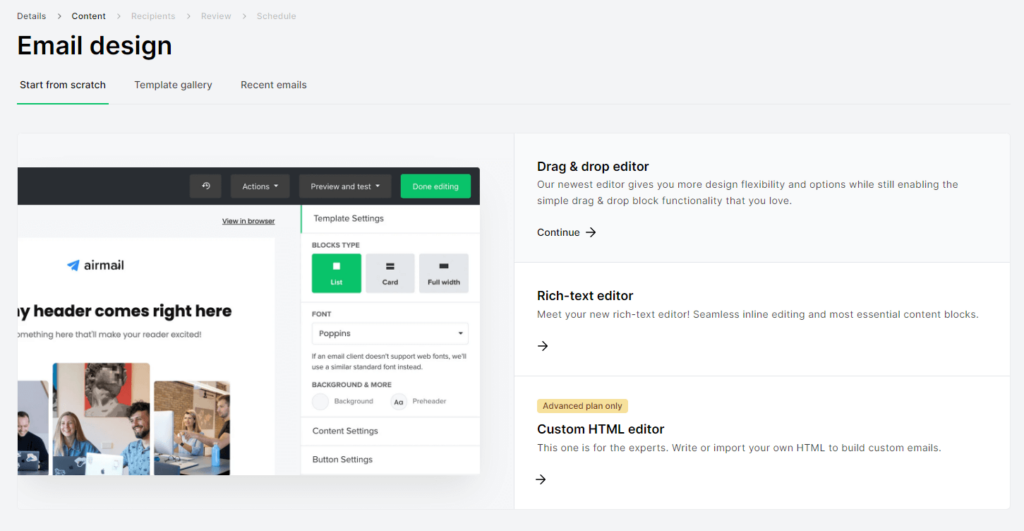Switch to Start from scratch tab
Viewport: 1024px width, 531px height.
click(63, 85)
